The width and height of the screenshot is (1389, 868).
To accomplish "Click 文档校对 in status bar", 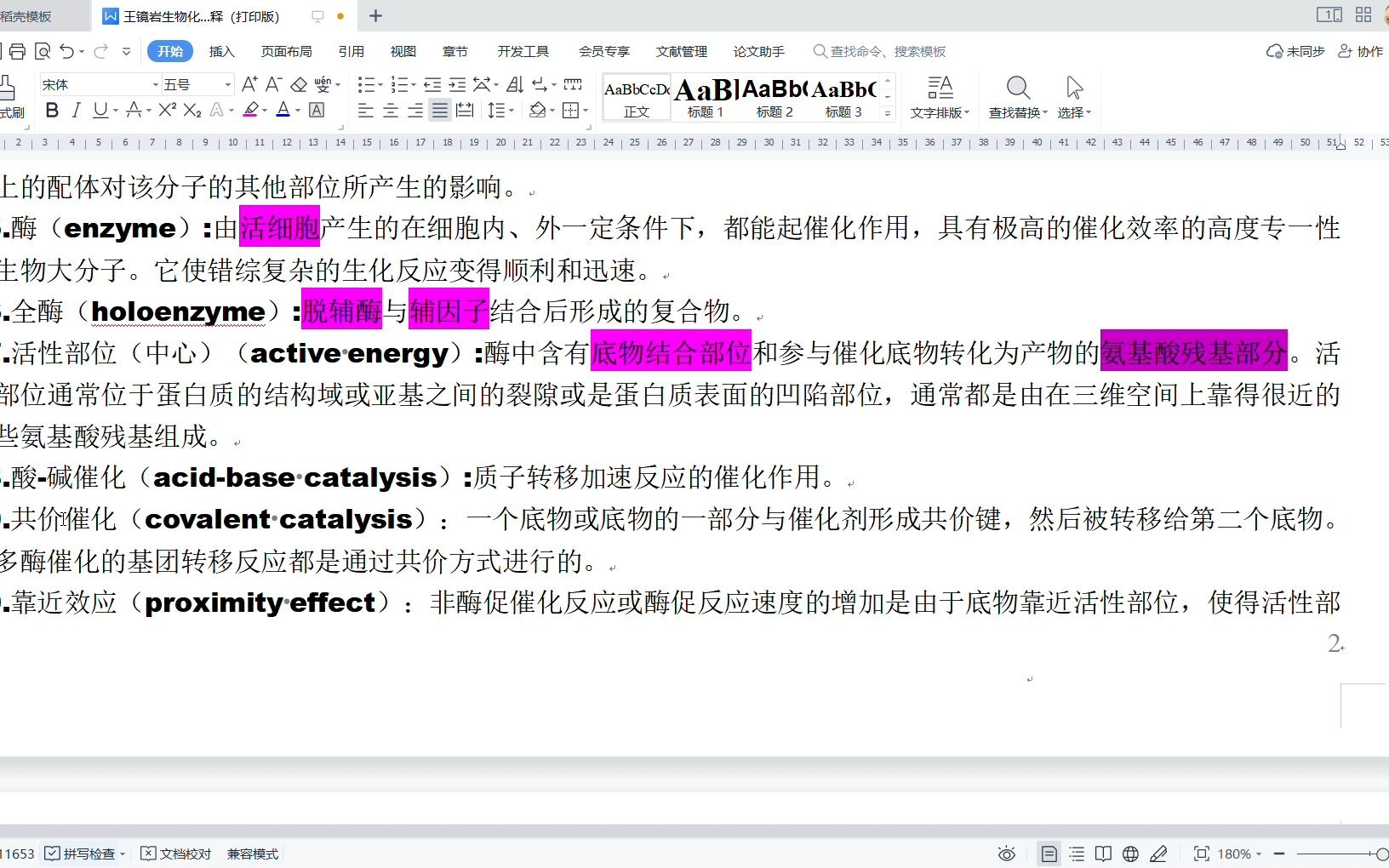I will tap(176, 854).
